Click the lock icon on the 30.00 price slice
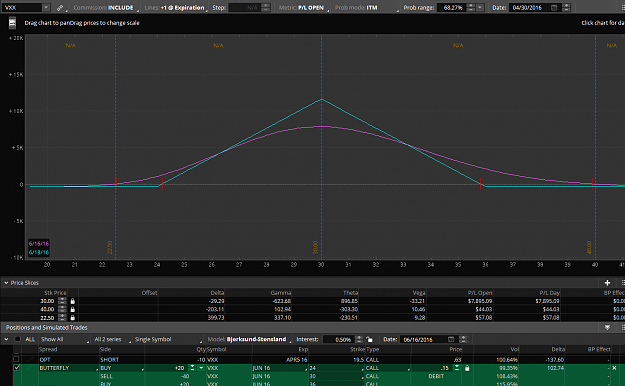 pyautogui.click(x=73, y=301)
